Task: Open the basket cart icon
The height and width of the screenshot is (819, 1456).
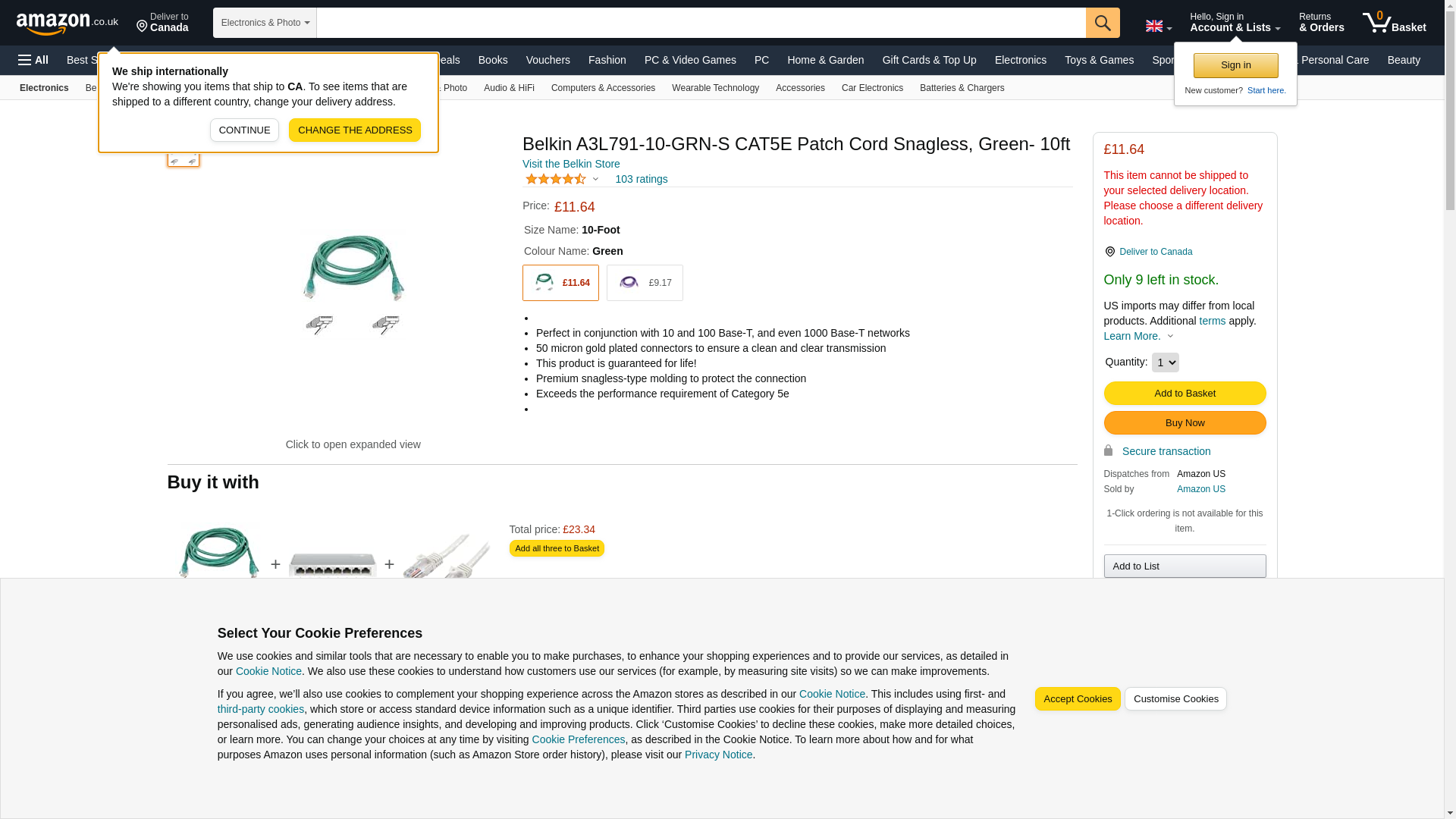Action: click(x=1393, y=23)
